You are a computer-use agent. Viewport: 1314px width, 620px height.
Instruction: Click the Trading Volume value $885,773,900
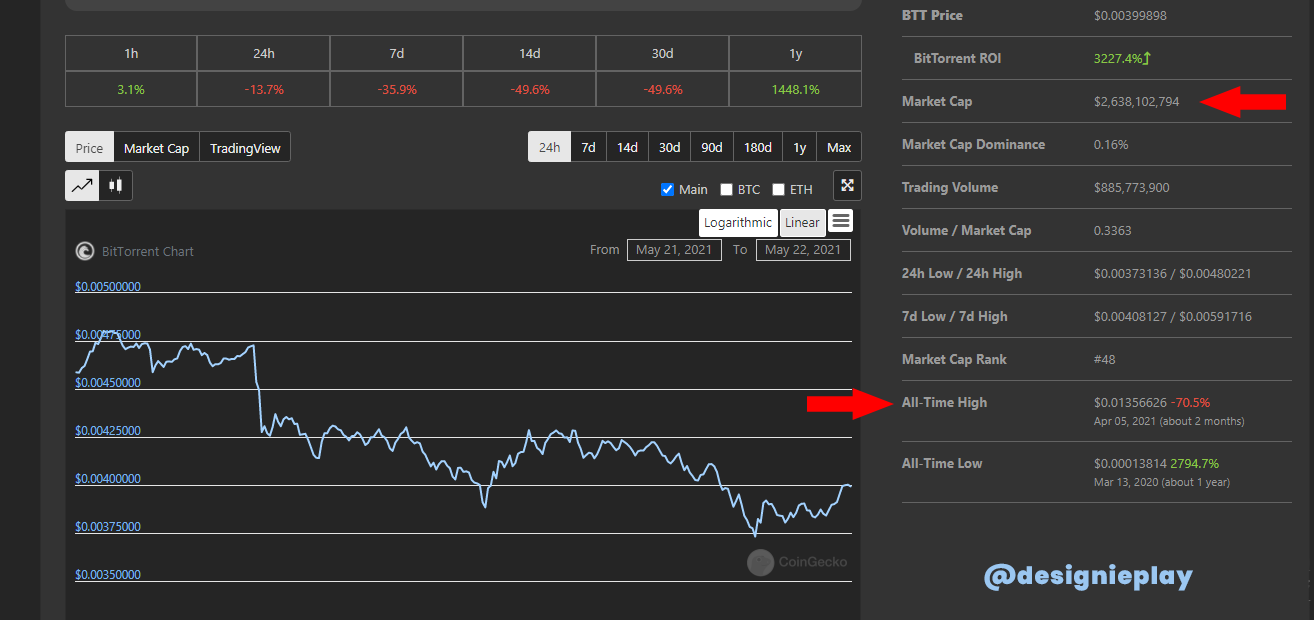[x=1132, y=187]
